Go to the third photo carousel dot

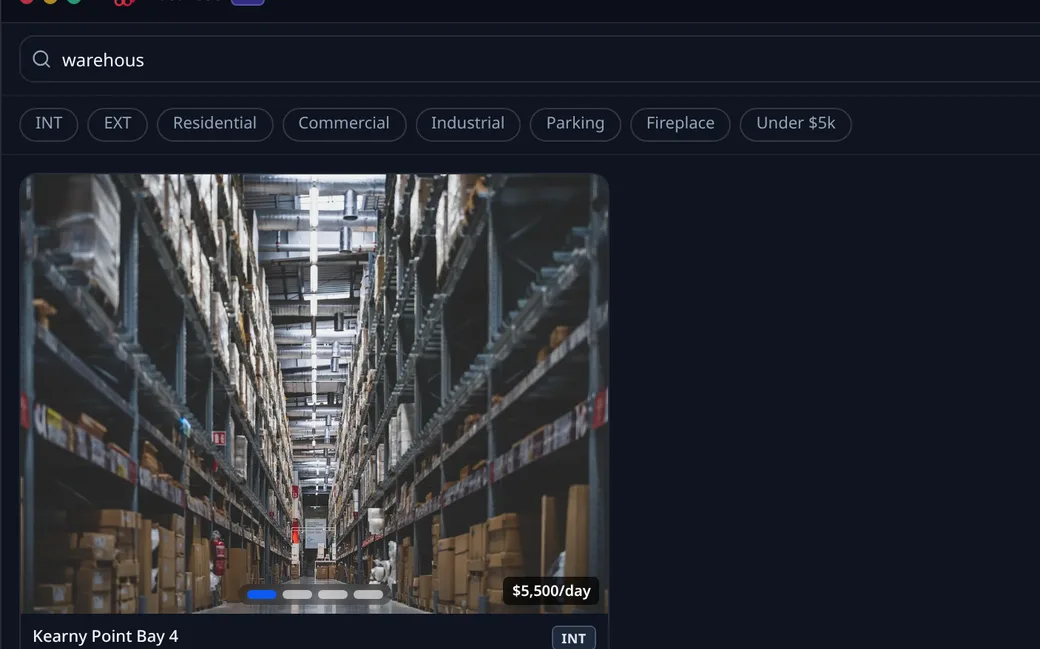click(x=332, y=594)
